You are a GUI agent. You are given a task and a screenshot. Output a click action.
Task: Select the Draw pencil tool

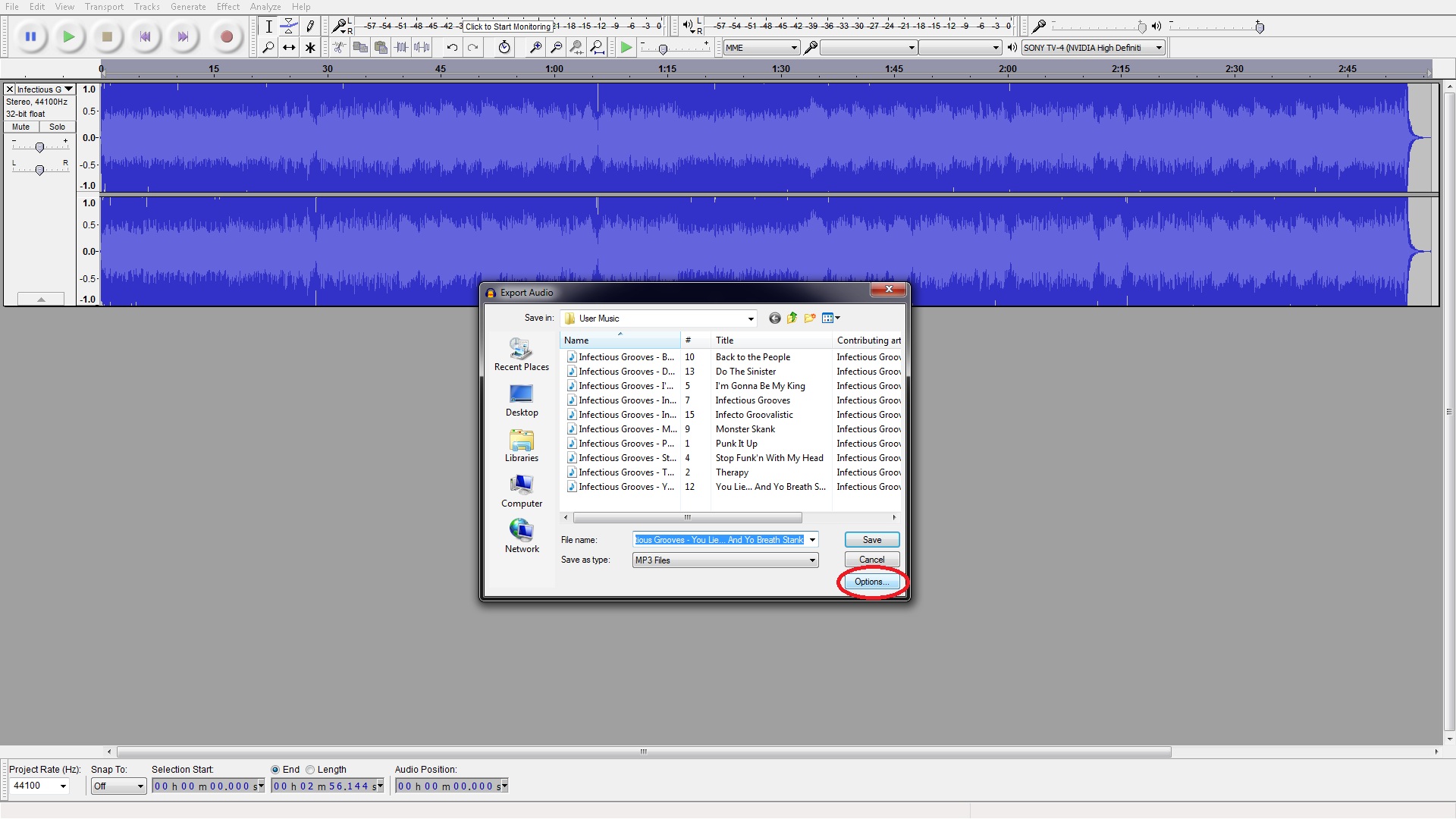pyautogui.click(x=310, y=27)
